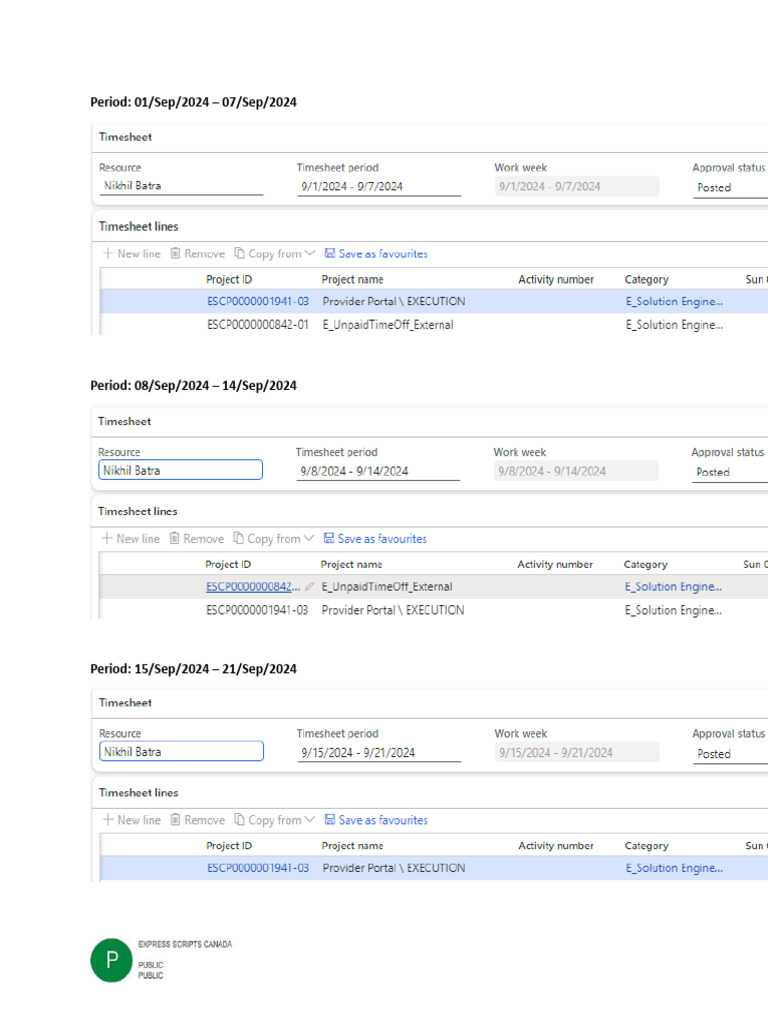Click Remove trash icon in 9/15/2024 timesheet

click(175, 820)
